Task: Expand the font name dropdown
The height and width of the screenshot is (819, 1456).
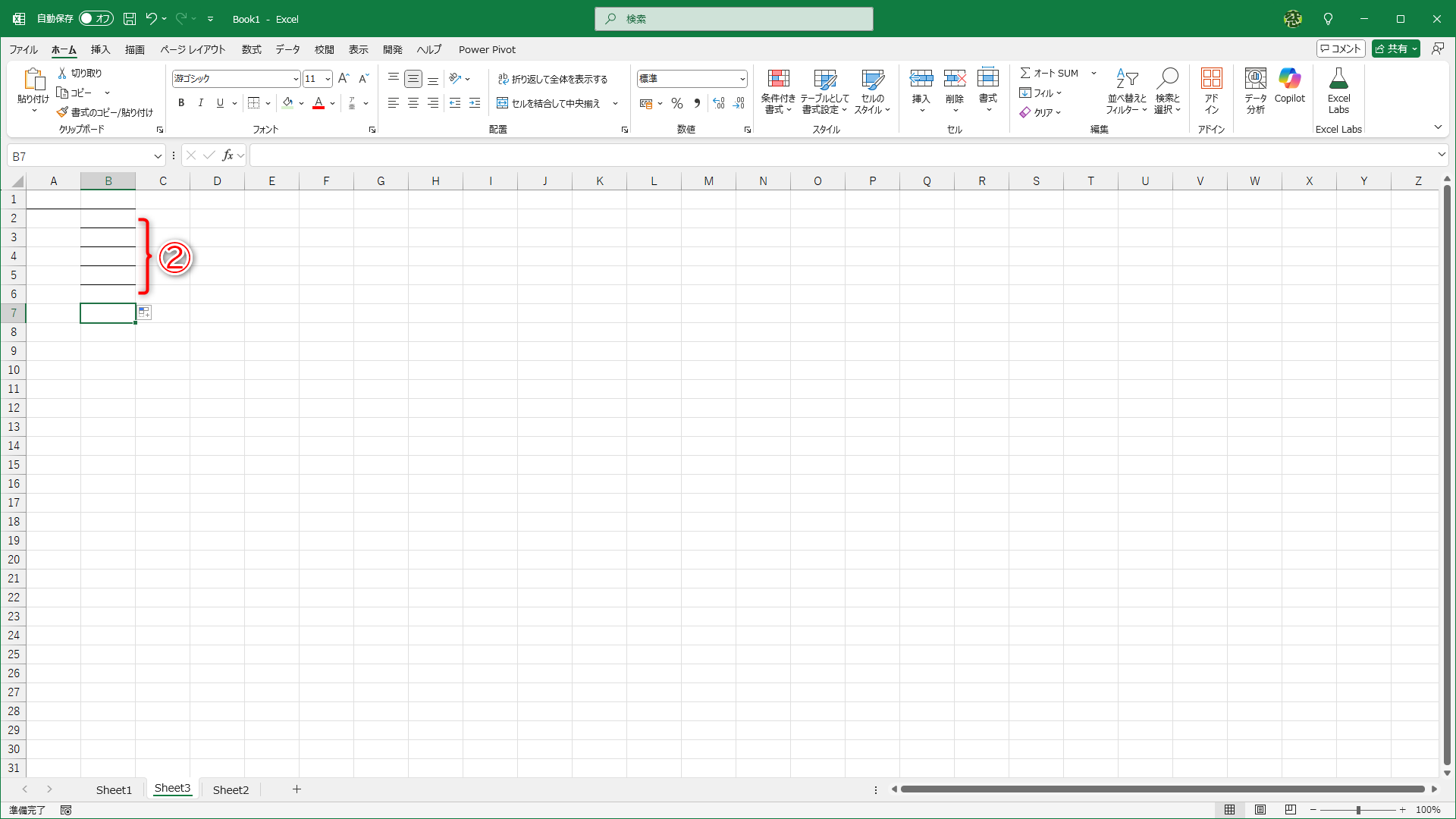Action: pos(296,79)
